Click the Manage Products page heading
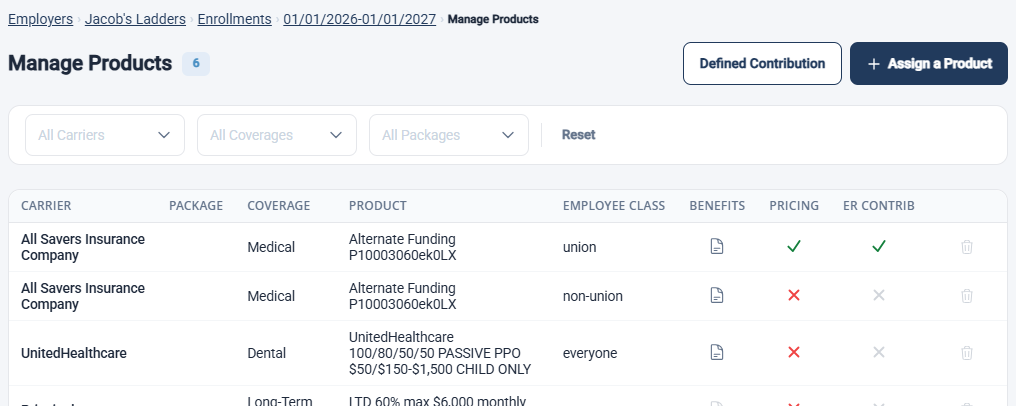The width and height of the screenshot is (1016, 406). [90, 63]
